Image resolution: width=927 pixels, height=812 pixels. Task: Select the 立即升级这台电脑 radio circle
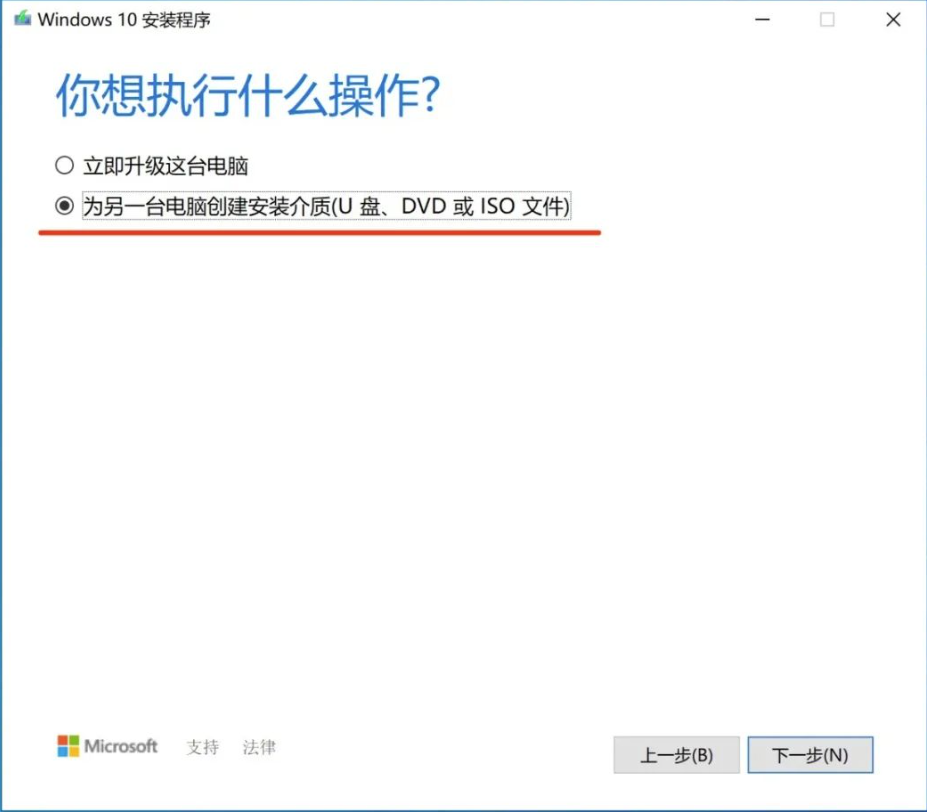pyautogui.click(x=64, y=165)
